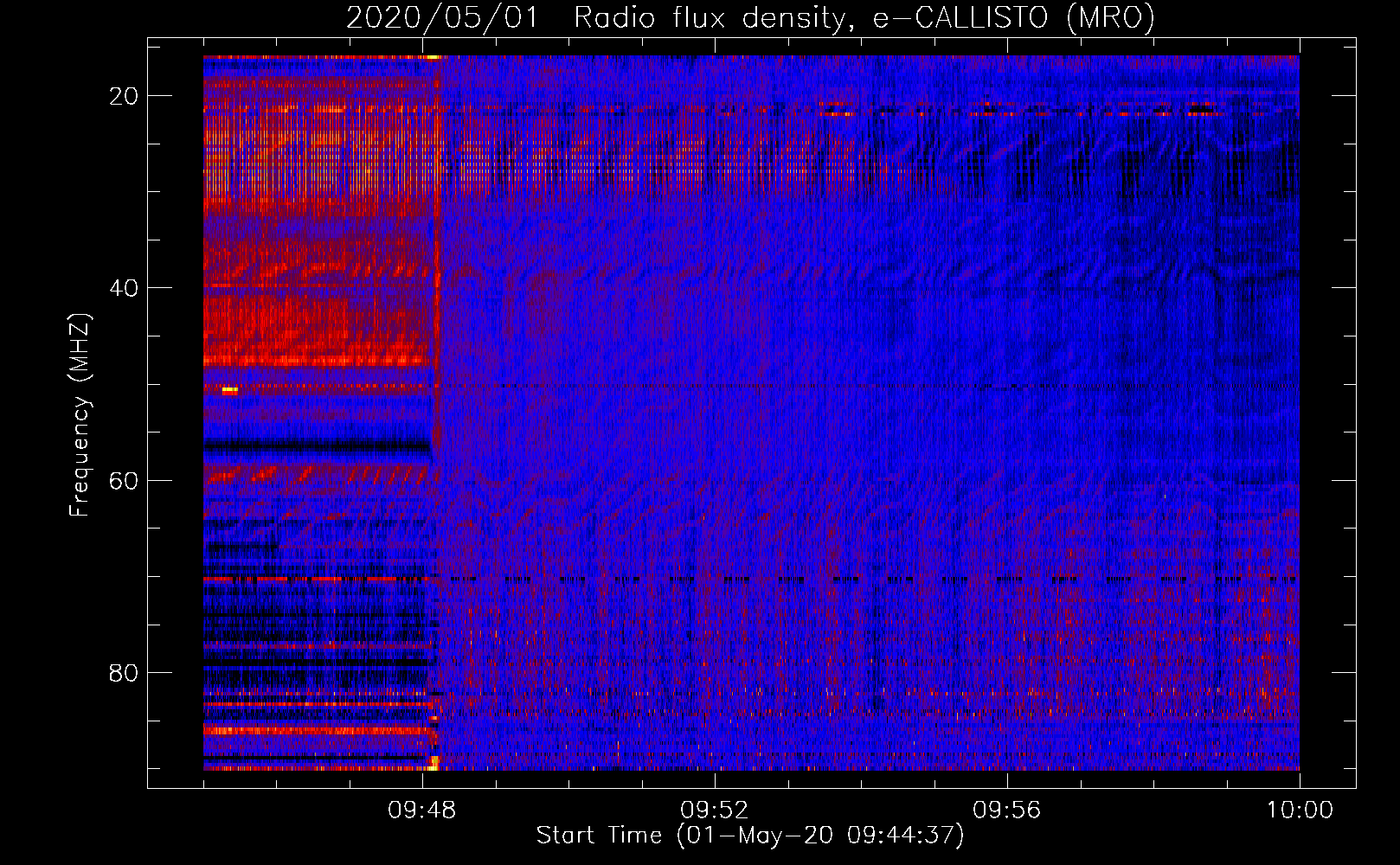This screenshot has height=865, width=1400.
Task: Click the 80 frequency tick label
Action: pos(124,672)
